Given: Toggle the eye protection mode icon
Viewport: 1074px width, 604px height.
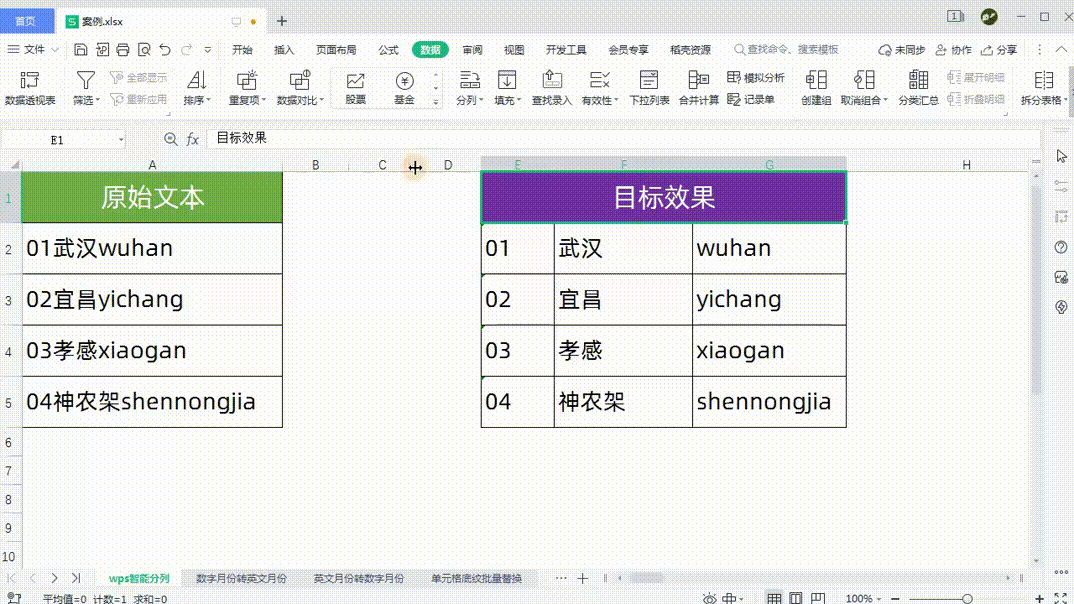Looking at the screenshot, I should pyautogui.click(x=710, y=599).
